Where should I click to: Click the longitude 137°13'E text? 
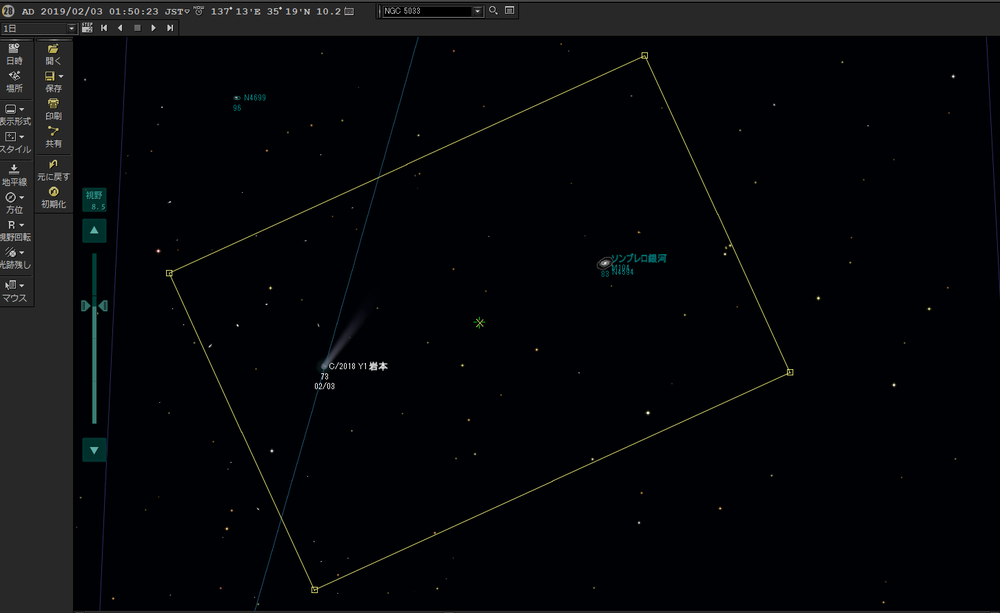tap(236, 11)
